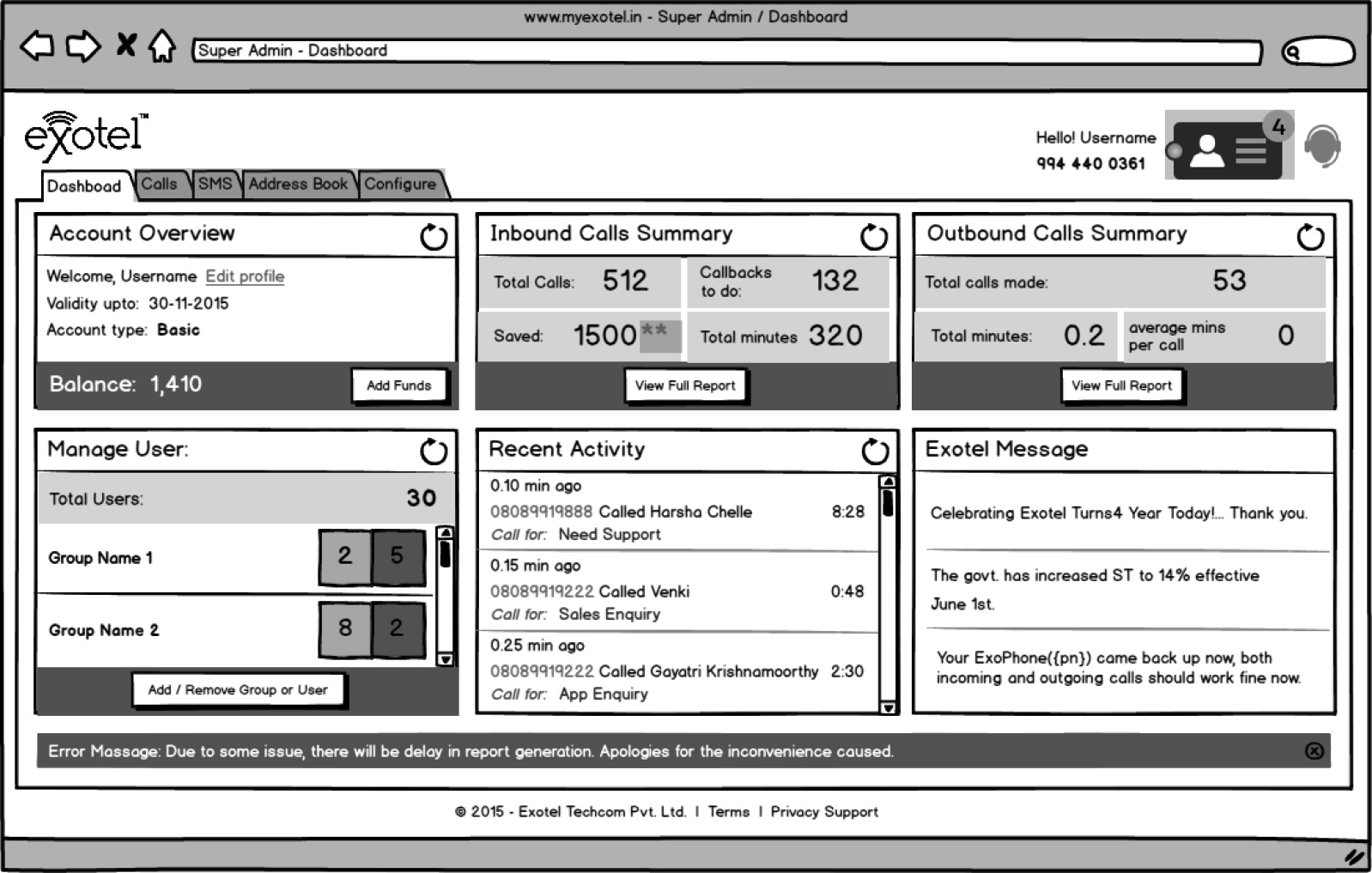Open the SMS tab

(x=215, y=184)
